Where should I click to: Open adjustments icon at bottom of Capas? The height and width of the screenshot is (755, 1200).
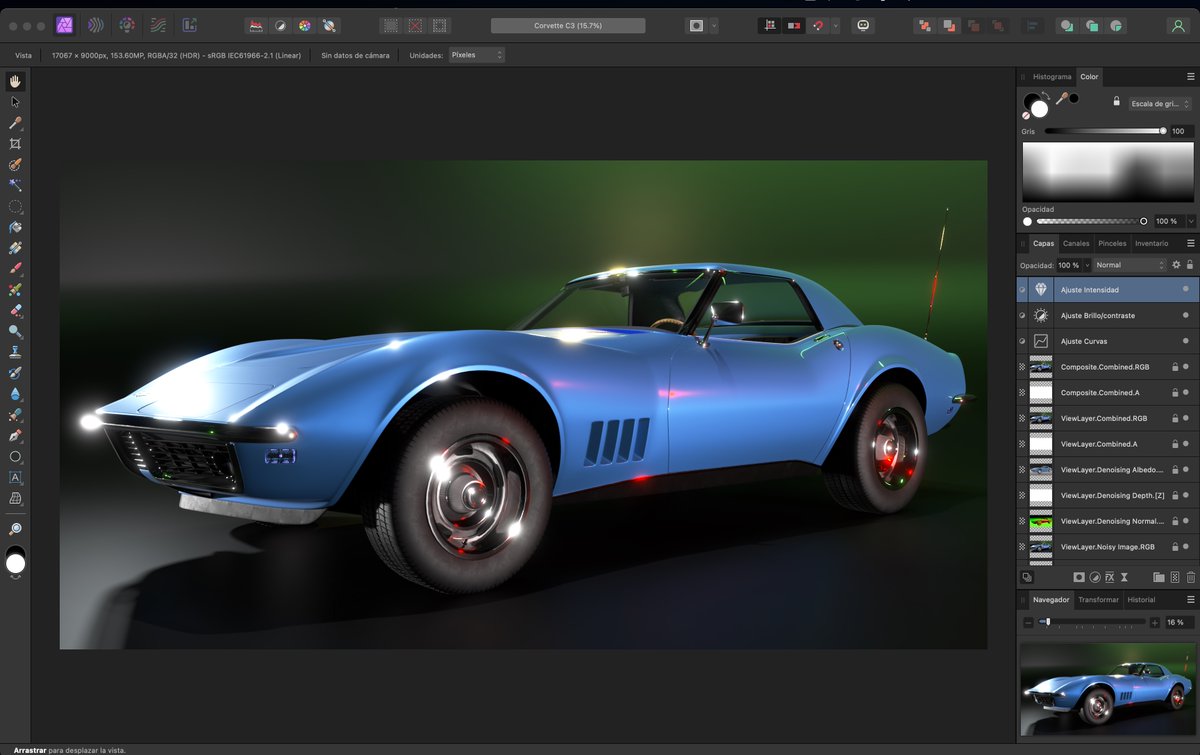(x=1095, y=577)
